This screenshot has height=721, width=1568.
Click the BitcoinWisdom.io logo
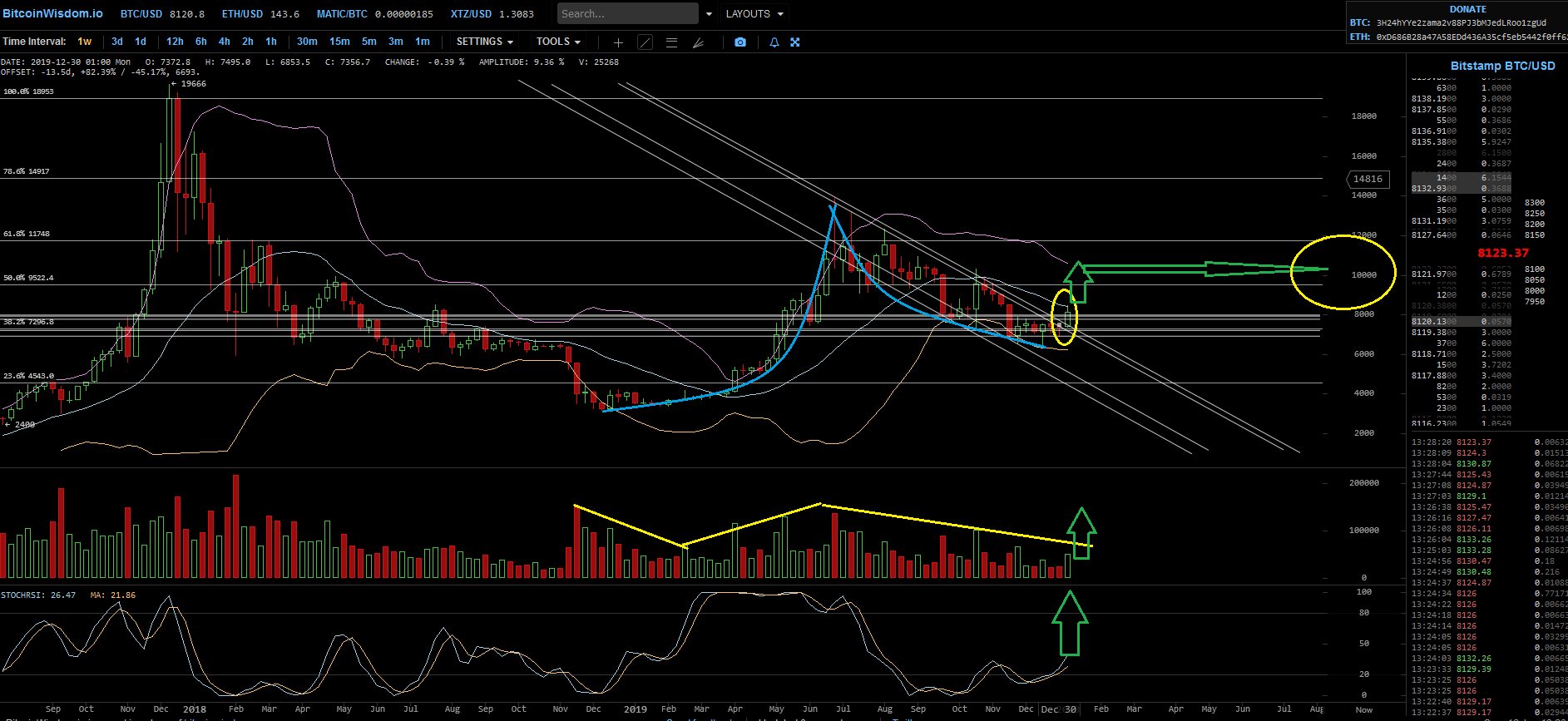coord(53,13)
